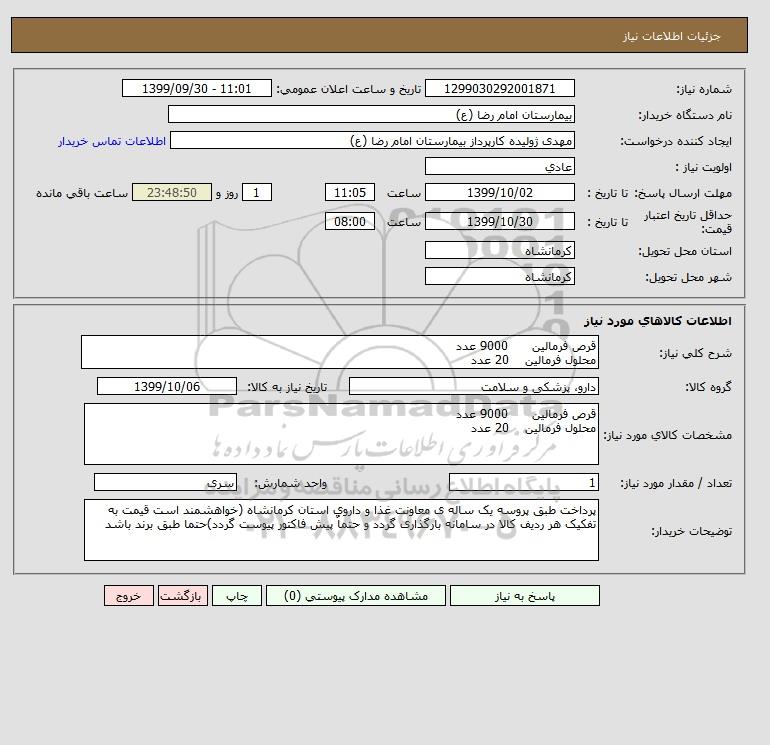This screenshot has height=745, width=770.
Task: Click response deadline date 1399/10/02
Action: pyautogui.click(x=499, y=193)
